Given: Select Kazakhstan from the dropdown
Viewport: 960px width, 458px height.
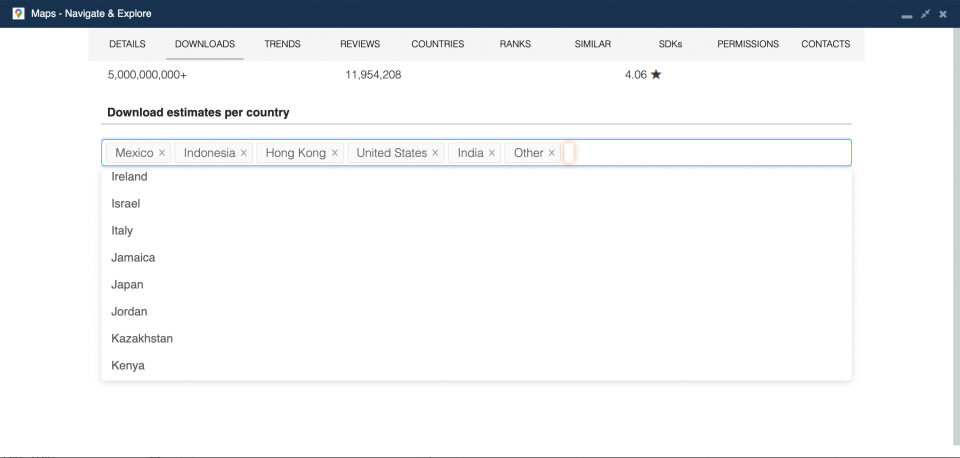Looking at the screenshot, I should (x=476, y=339).
